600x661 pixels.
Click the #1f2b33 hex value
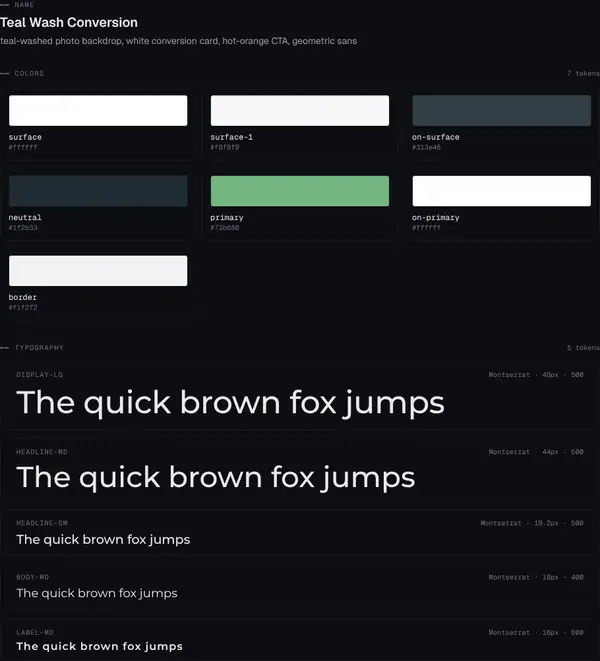tap(23, 228)
